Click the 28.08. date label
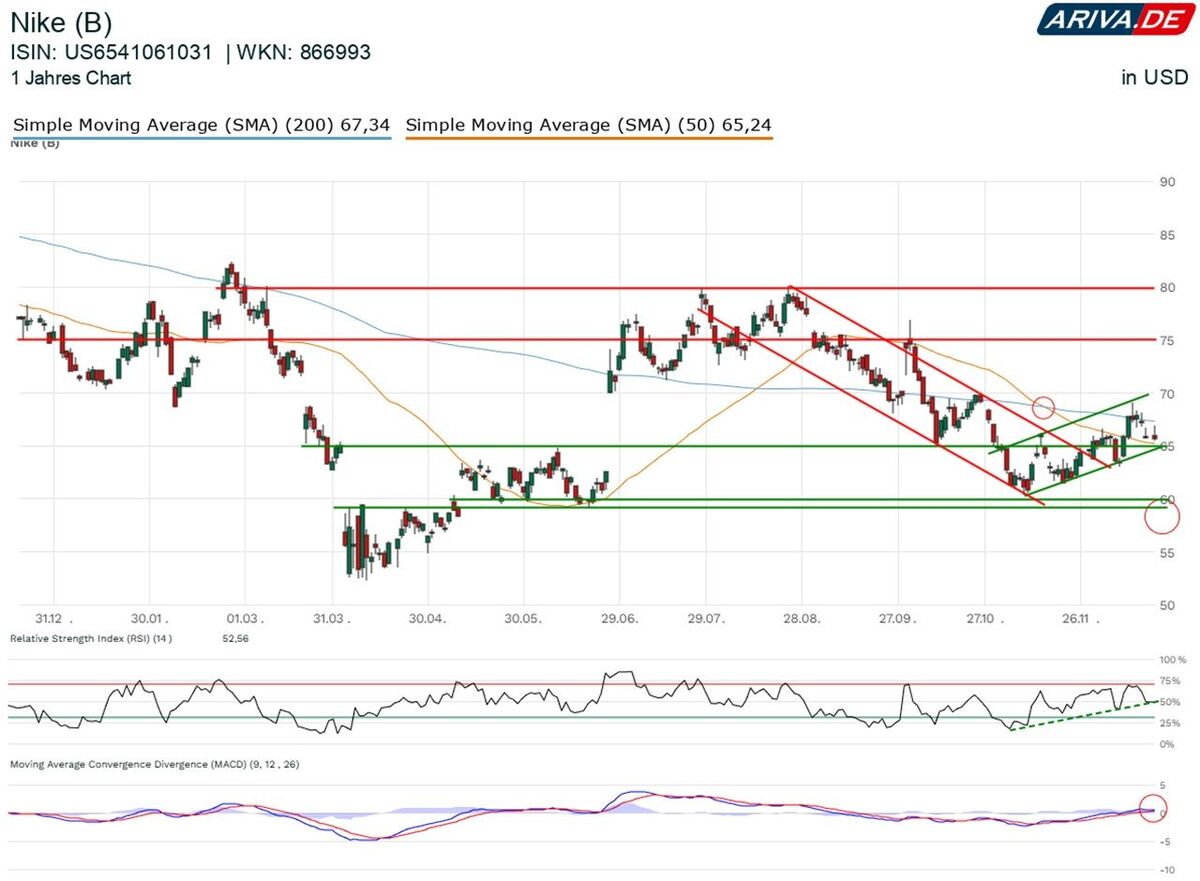 coord(802,619)
